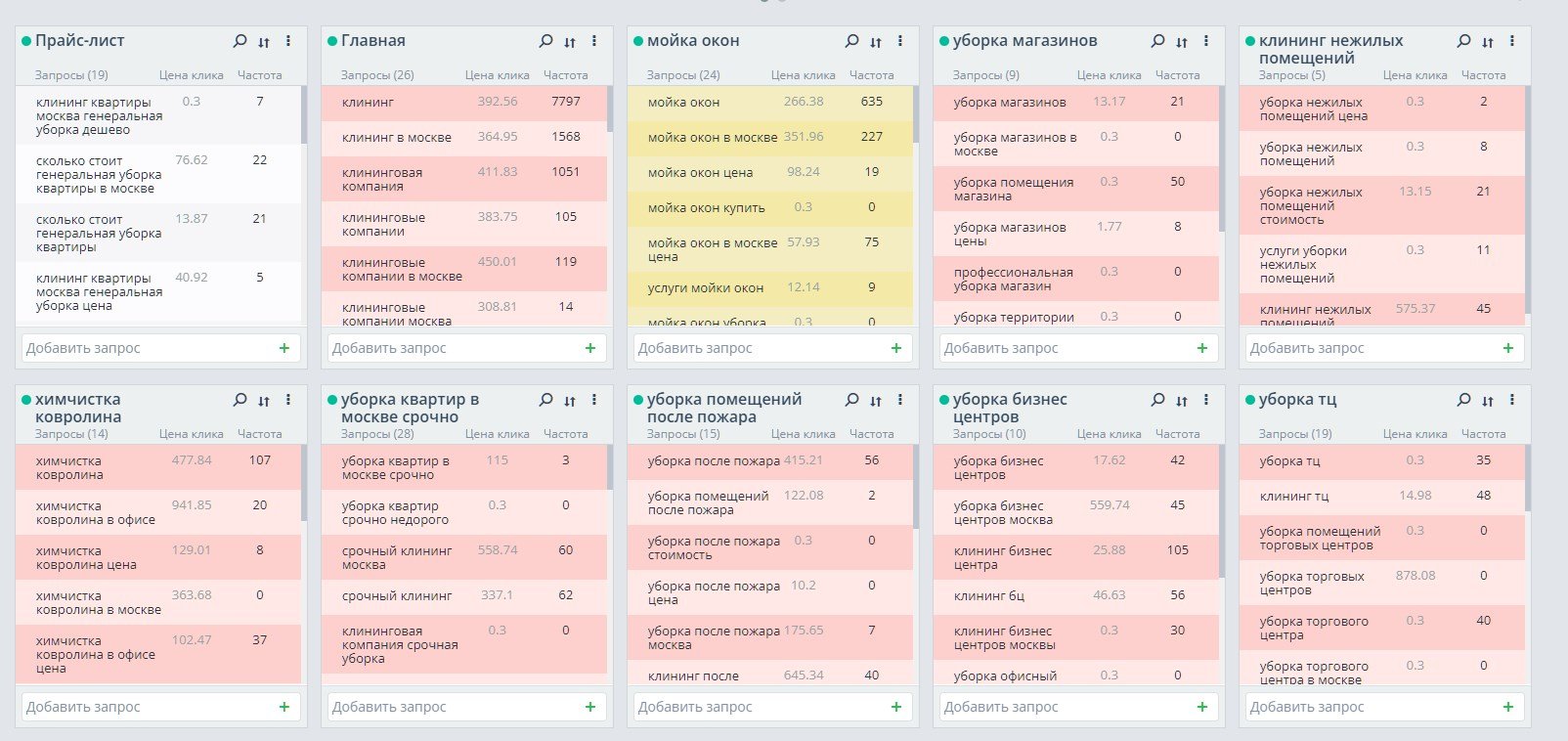Click Частота column header in Главная card
The width and height of the screenshot is (1568, 741).
pyautogui.click(x=565, y=75)
